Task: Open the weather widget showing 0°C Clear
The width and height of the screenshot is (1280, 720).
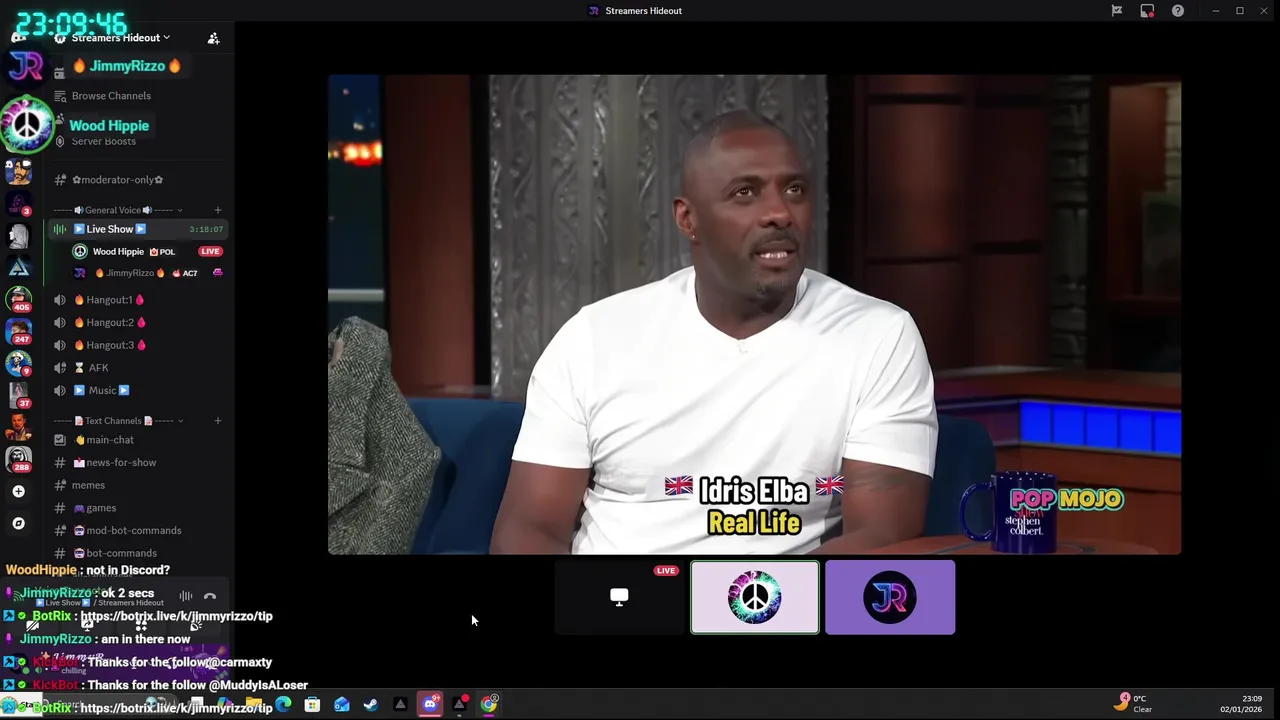Action: coord(1133,703)
